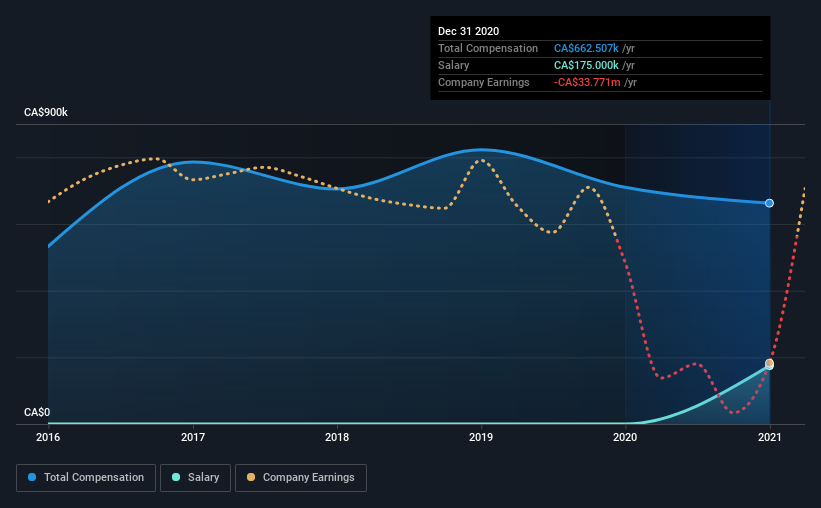Click the CA$662.507k total compensation value
Screen dimensions: 821x508
pos(586,49)
